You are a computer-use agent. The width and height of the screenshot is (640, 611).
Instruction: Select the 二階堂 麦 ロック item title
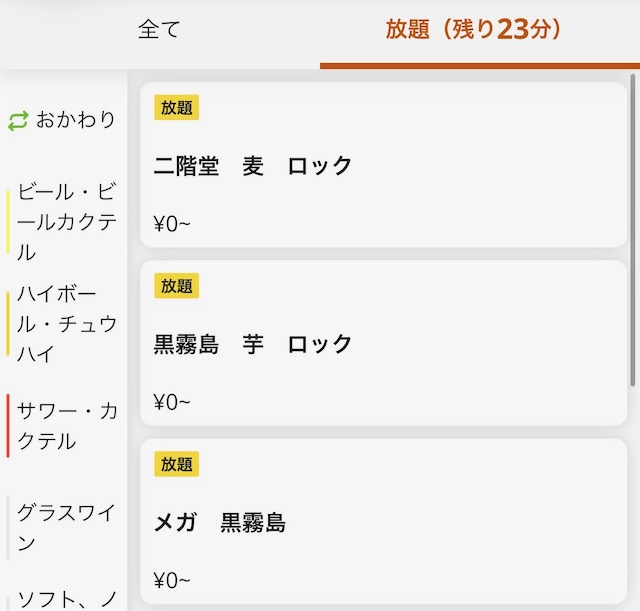click(x=253, y=166)
